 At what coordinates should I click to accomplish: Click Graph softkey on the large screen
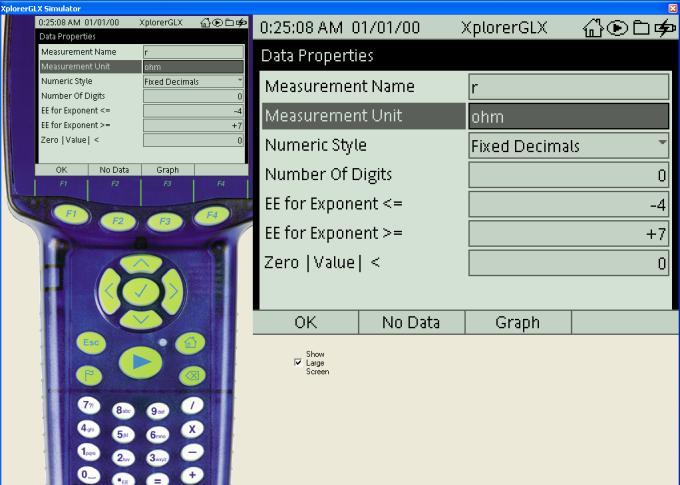(518, 322)
